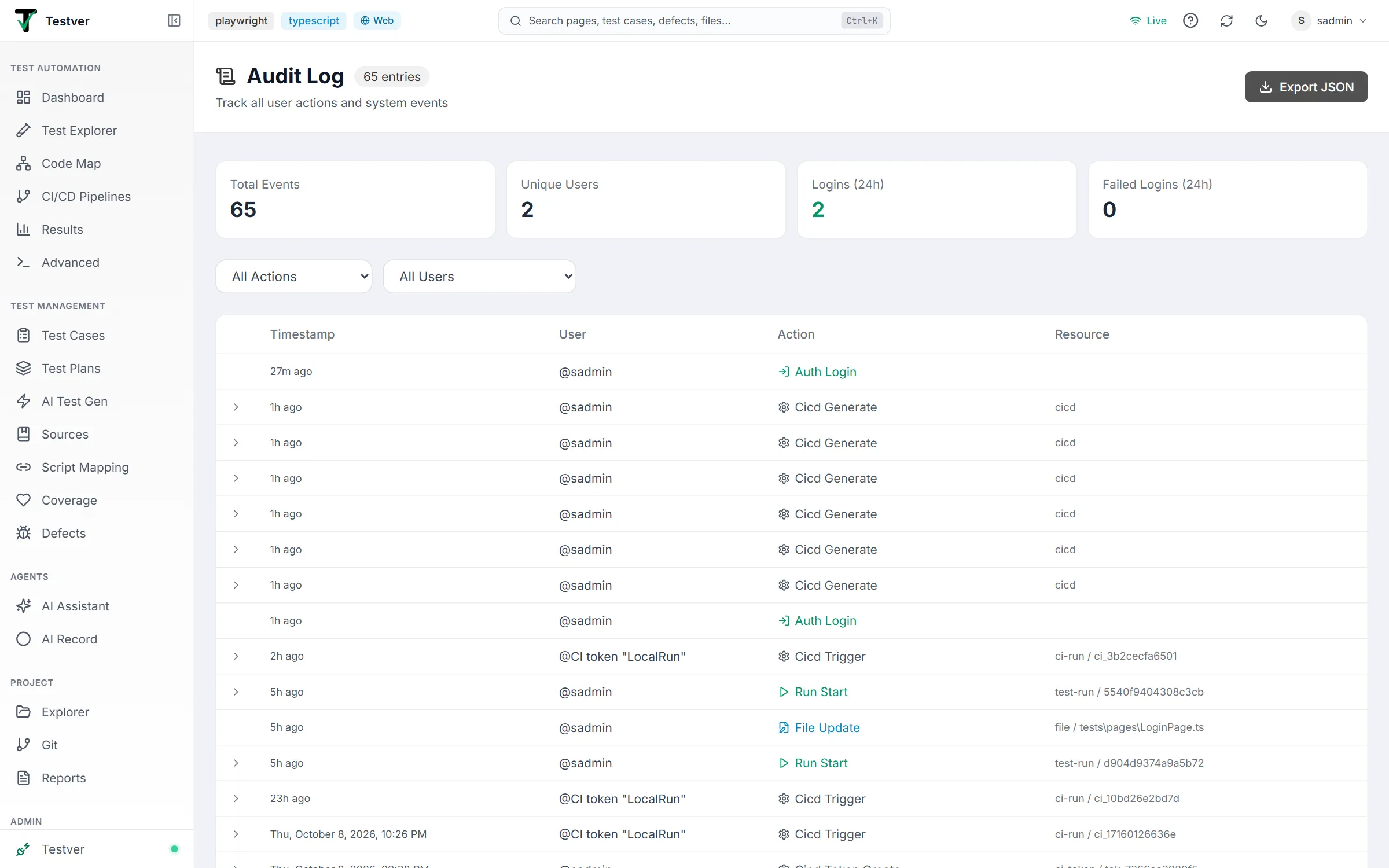This screenshot has height=868, width=1389.
Task: Expand the test-run 5540f9404308c3cb row
Action: click(x=236, y=692)
